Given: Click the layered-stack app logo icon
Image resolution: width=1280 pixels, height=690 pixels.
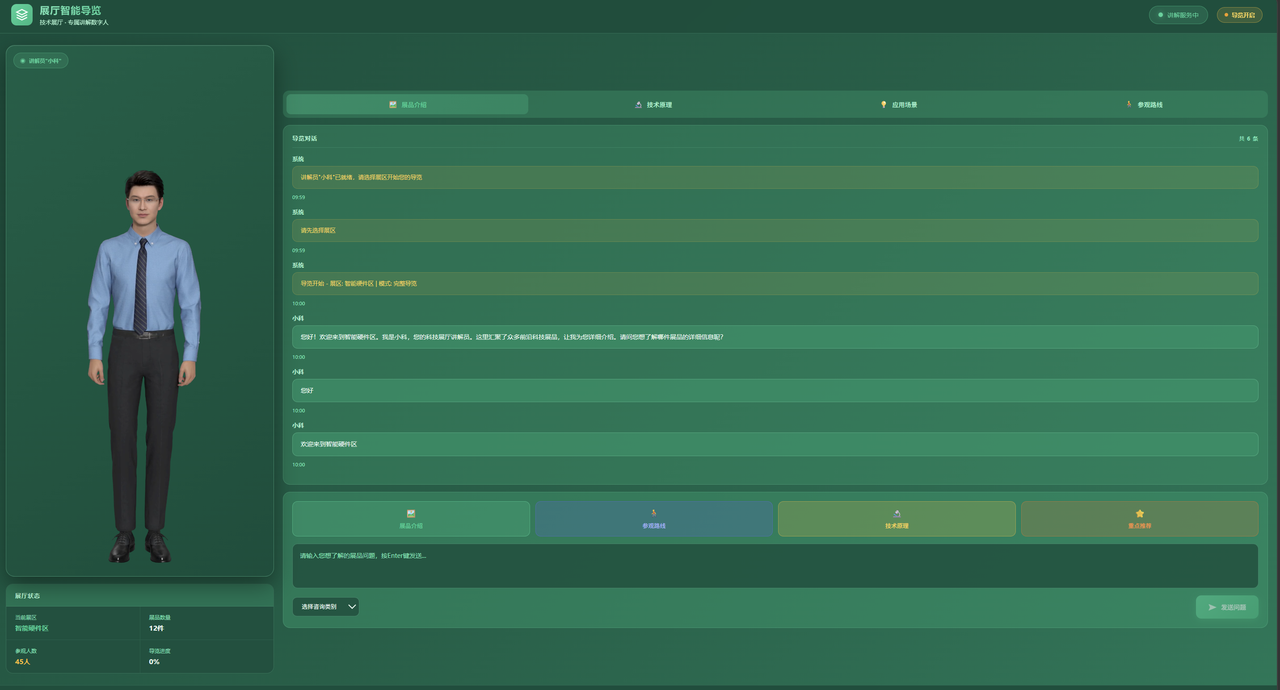Looking at the screenshot, I should click(22, 15).
